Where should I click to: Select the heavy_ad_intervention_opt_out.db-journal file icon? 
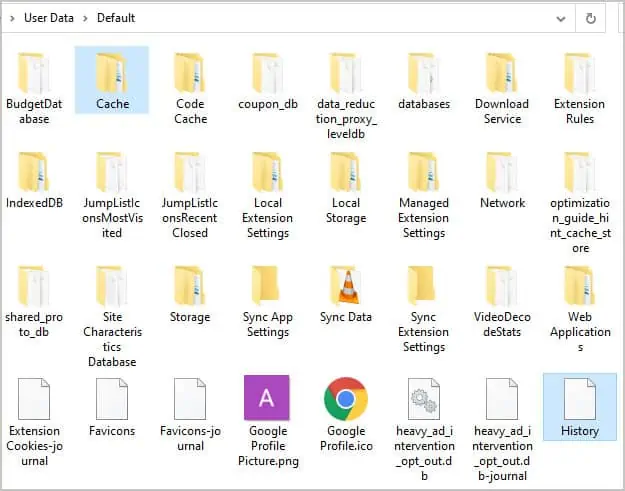[x=502, y=399]
